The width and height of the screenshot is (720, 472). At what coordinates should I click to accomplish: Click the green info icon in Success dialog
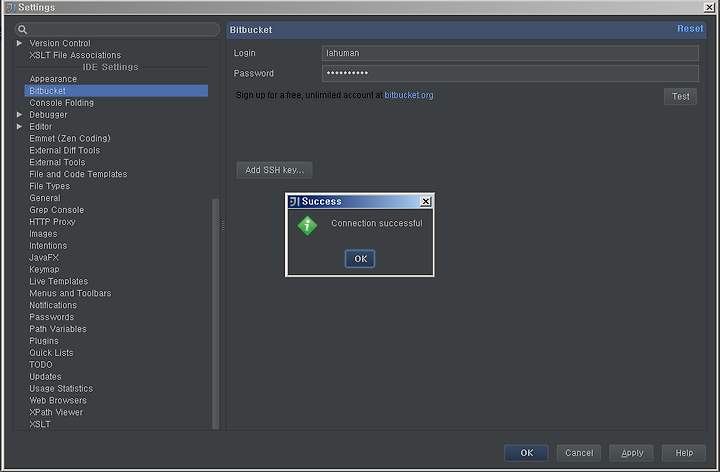(307, 225)
